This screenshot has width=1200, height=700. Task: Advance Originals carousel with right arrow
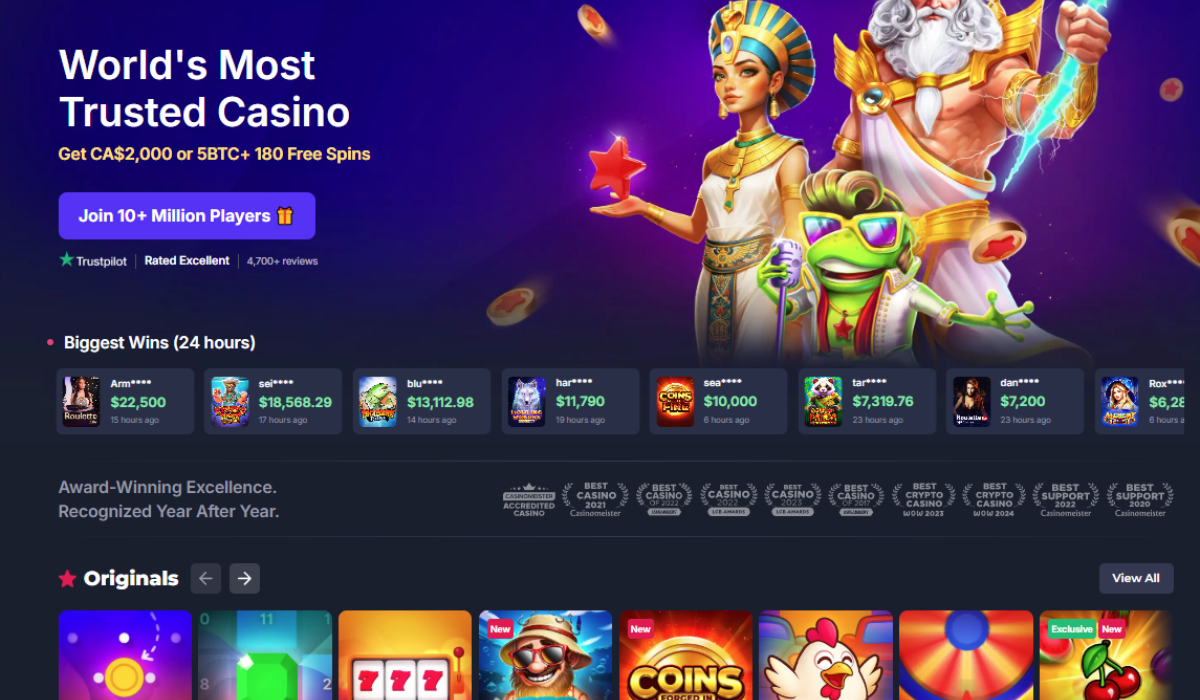pos(244,578)
